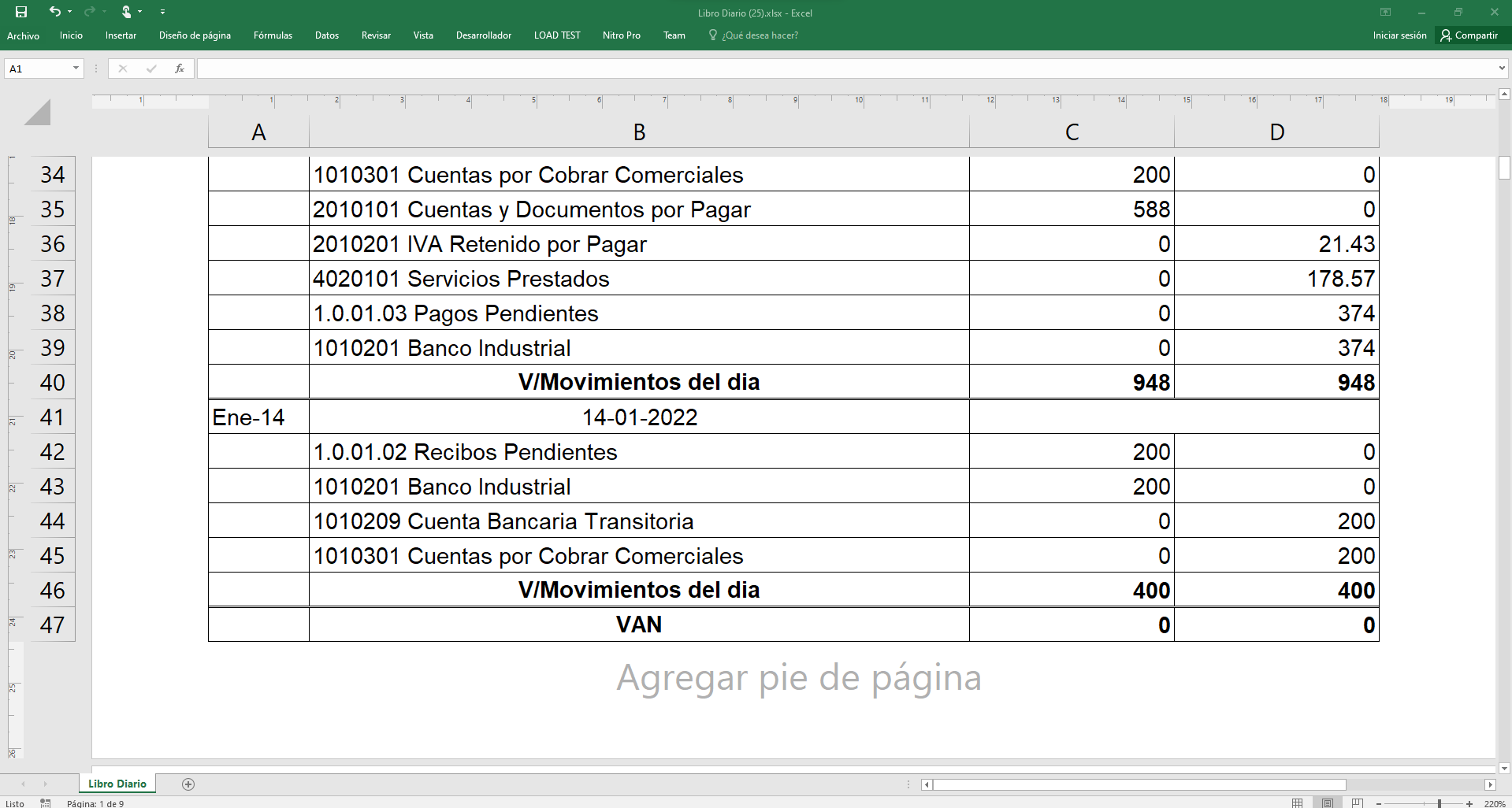This screenshot has width=1512, height=808.
Task: Click the touch/mouse mode hand icon
Action: click(x=126, y=12)
